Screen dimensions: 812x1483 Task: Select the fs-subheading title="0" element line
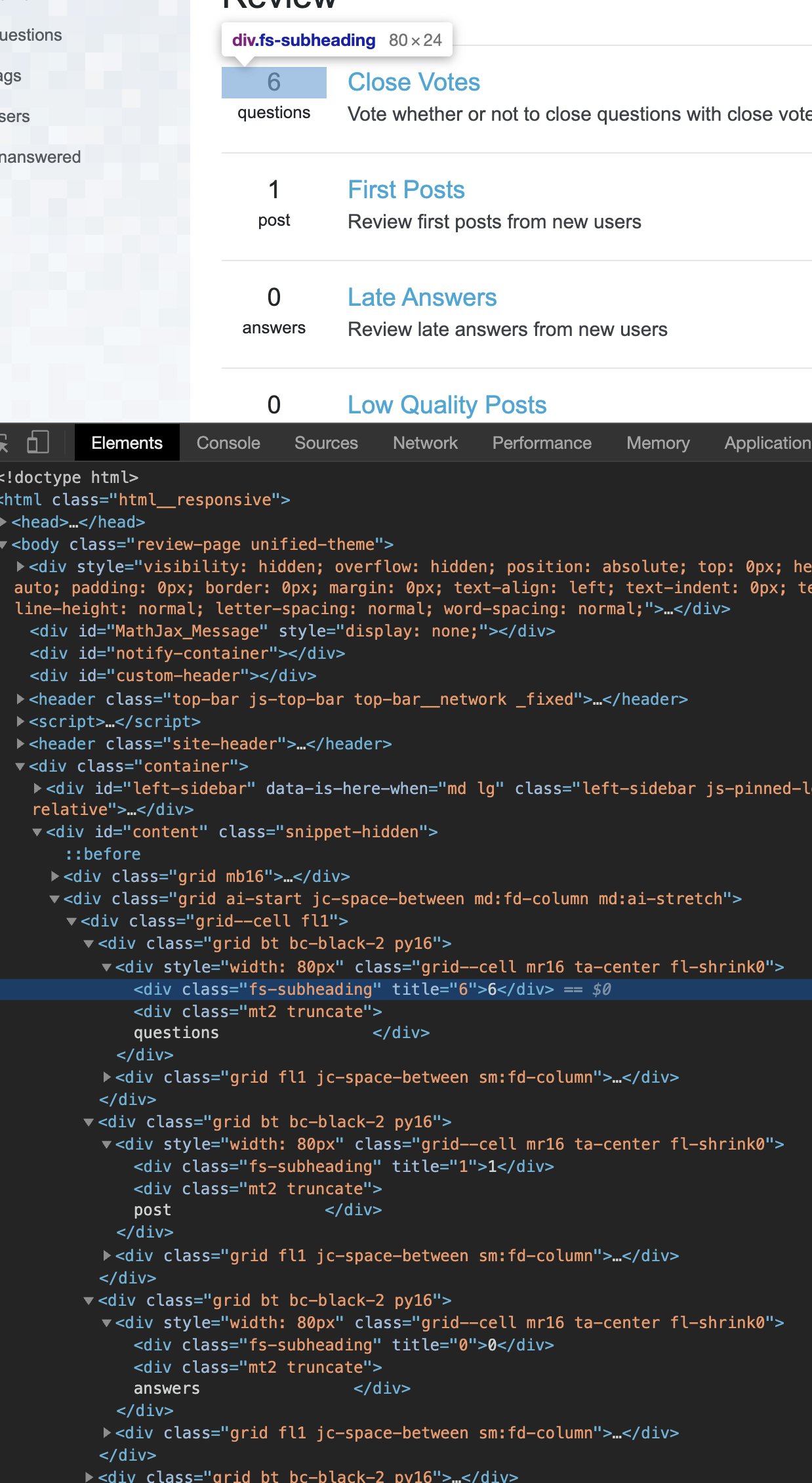coord(344,1345)
